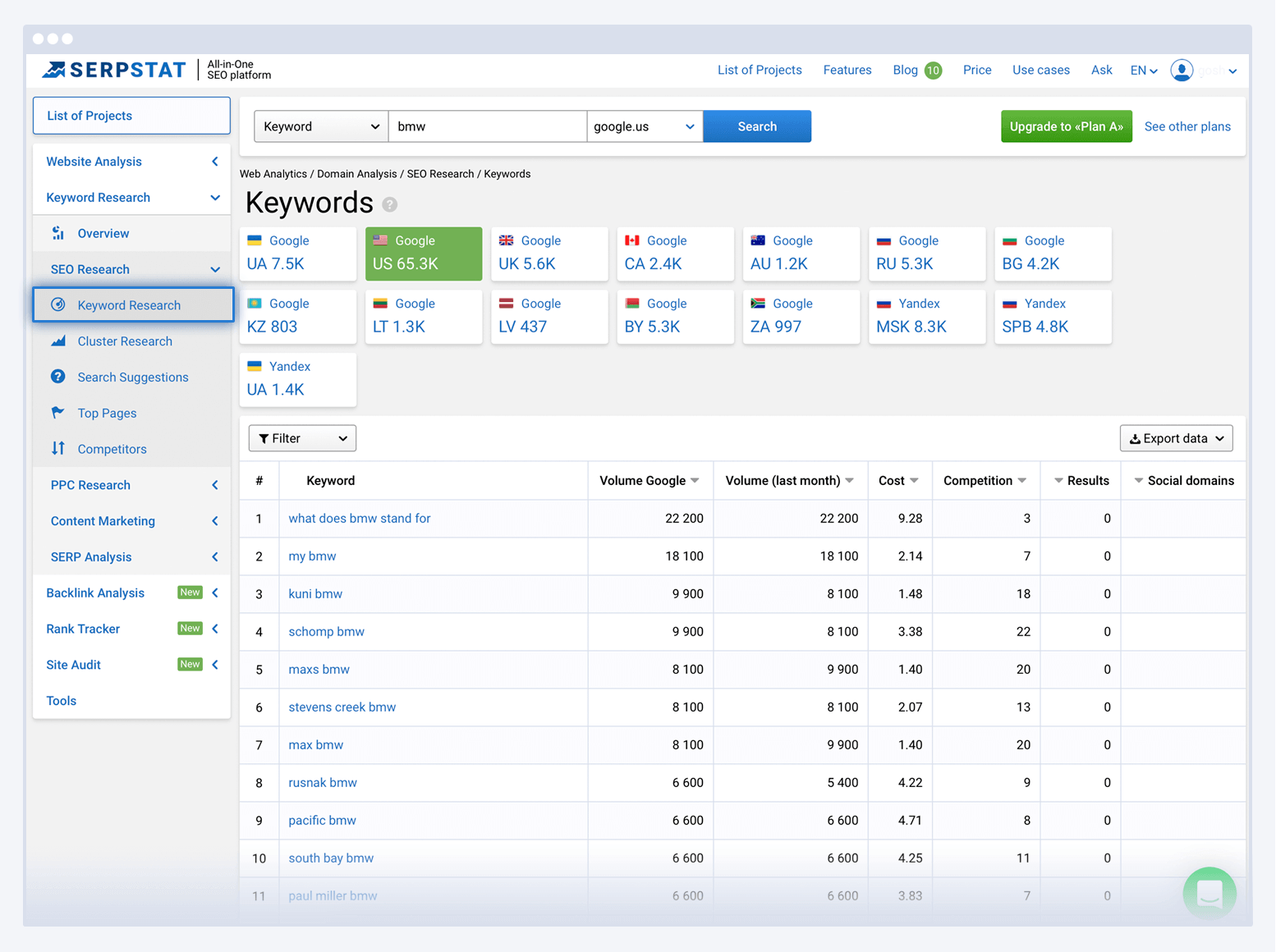Open the Keyword search type dropdown
Screen dimensions: 1276x952
(321, 126)
